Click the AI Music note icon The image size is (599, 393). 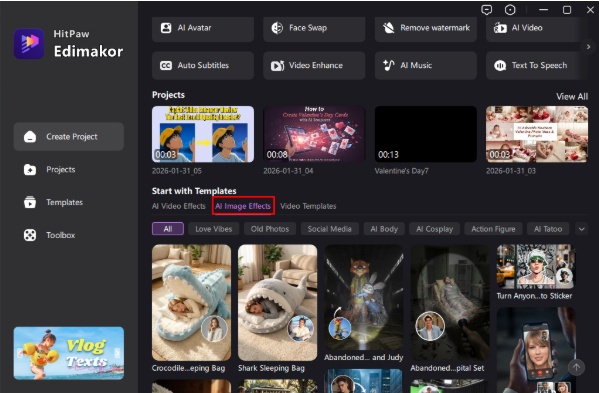coord(389,65)
